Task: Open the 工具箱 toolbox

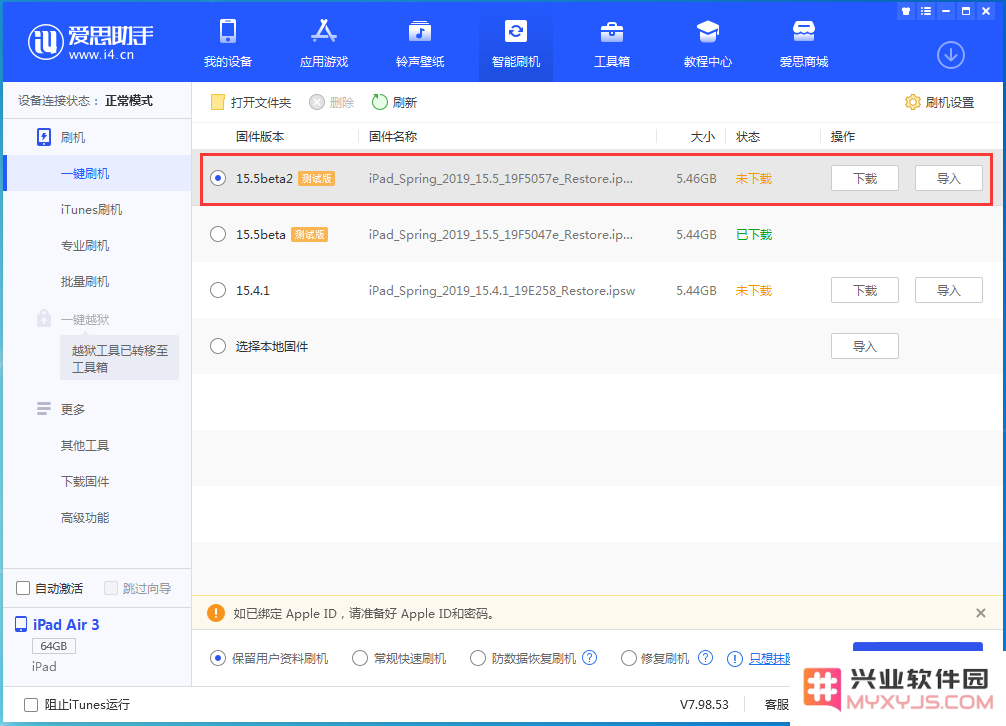Action: (x=611, y=43)
